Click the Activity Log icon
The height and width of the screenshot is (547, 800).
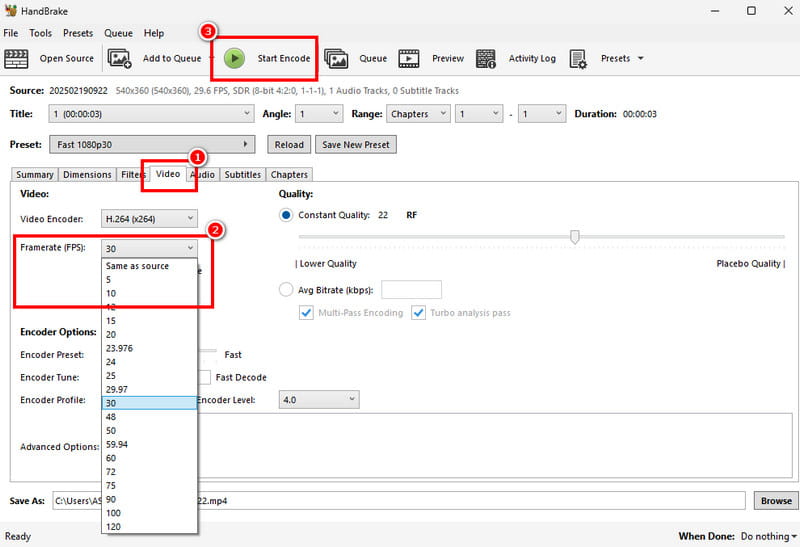pos(486,59)
